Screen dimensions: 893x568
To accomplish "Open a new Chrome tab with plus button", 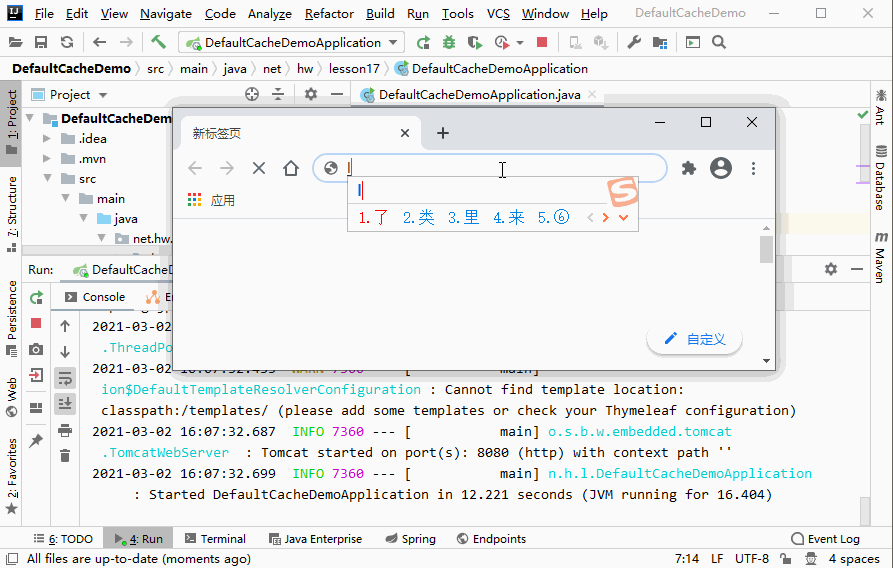I will point(443,133).
